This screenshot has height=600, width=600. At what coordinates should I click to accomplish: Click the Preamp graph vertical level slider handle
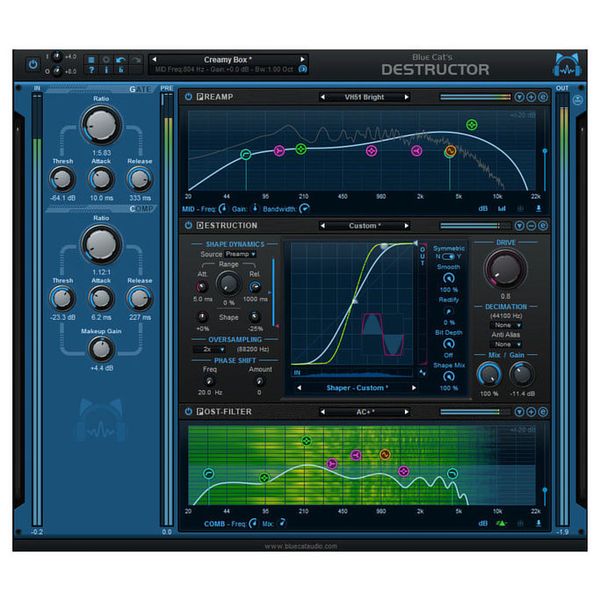coord(545,152)
